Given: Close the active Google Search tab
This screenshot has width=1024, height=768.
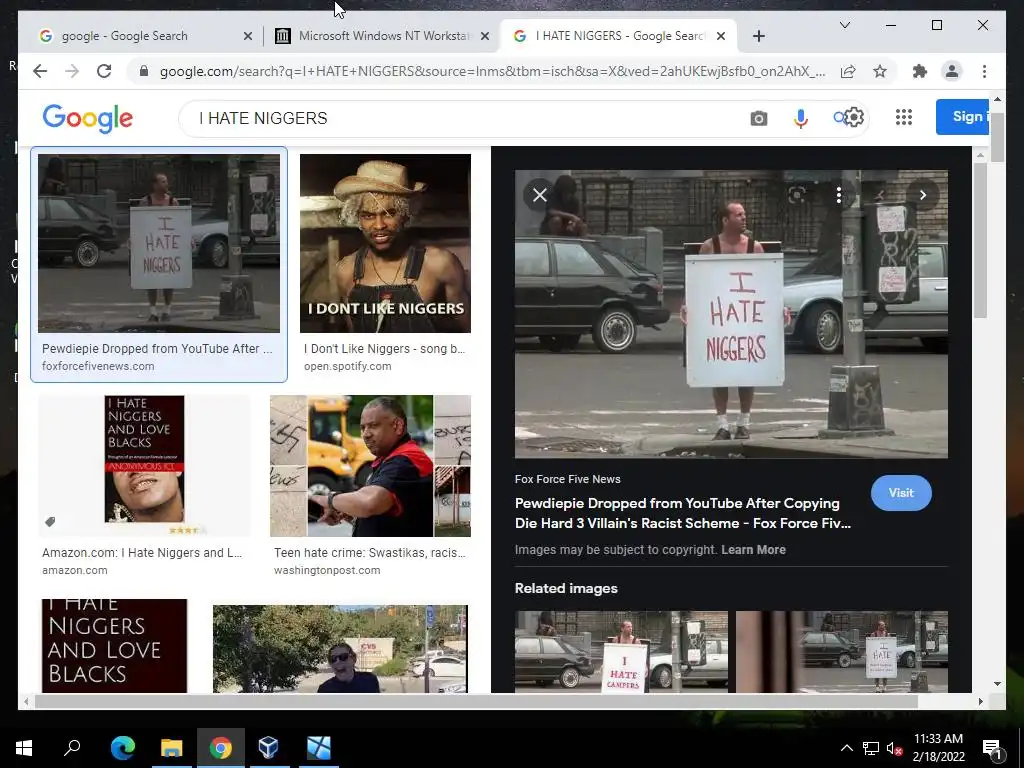Looking at the screenshot, I should click(x=721, y=37).
